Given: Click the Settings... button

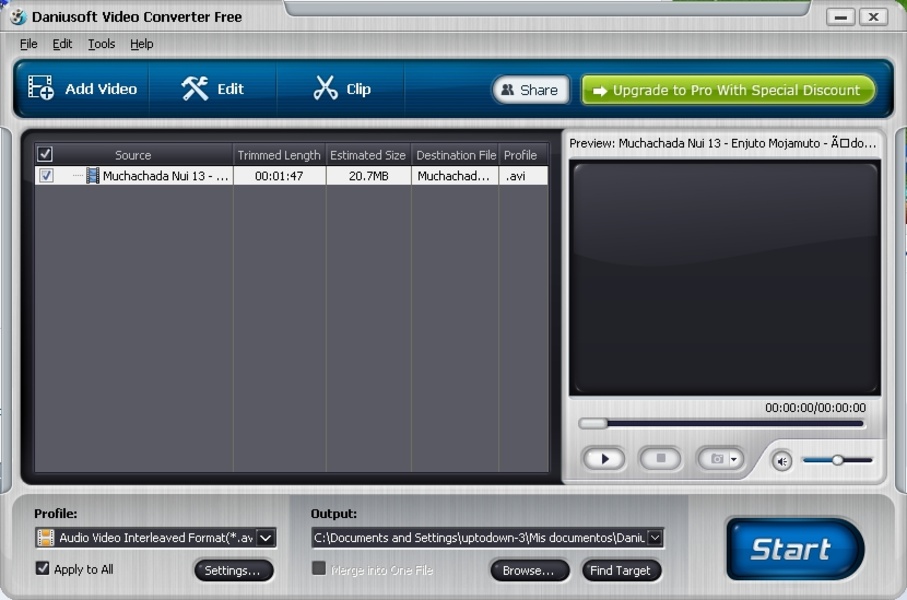Looking at the screenshot, I should (x=233, y=570).
